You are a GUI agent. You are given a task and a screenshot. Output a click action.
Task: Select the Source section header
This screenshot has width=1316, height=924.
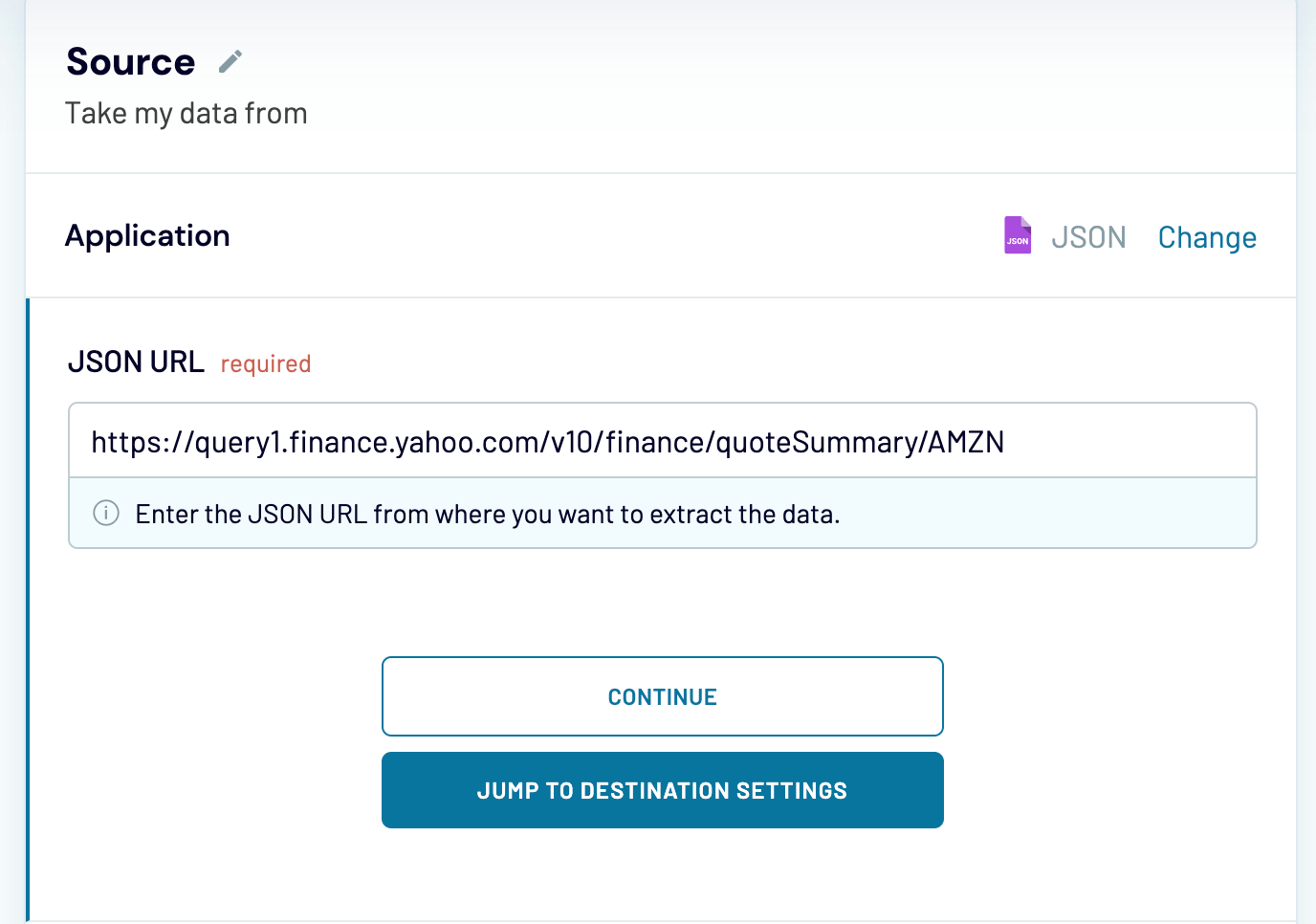tap(130, 60)
